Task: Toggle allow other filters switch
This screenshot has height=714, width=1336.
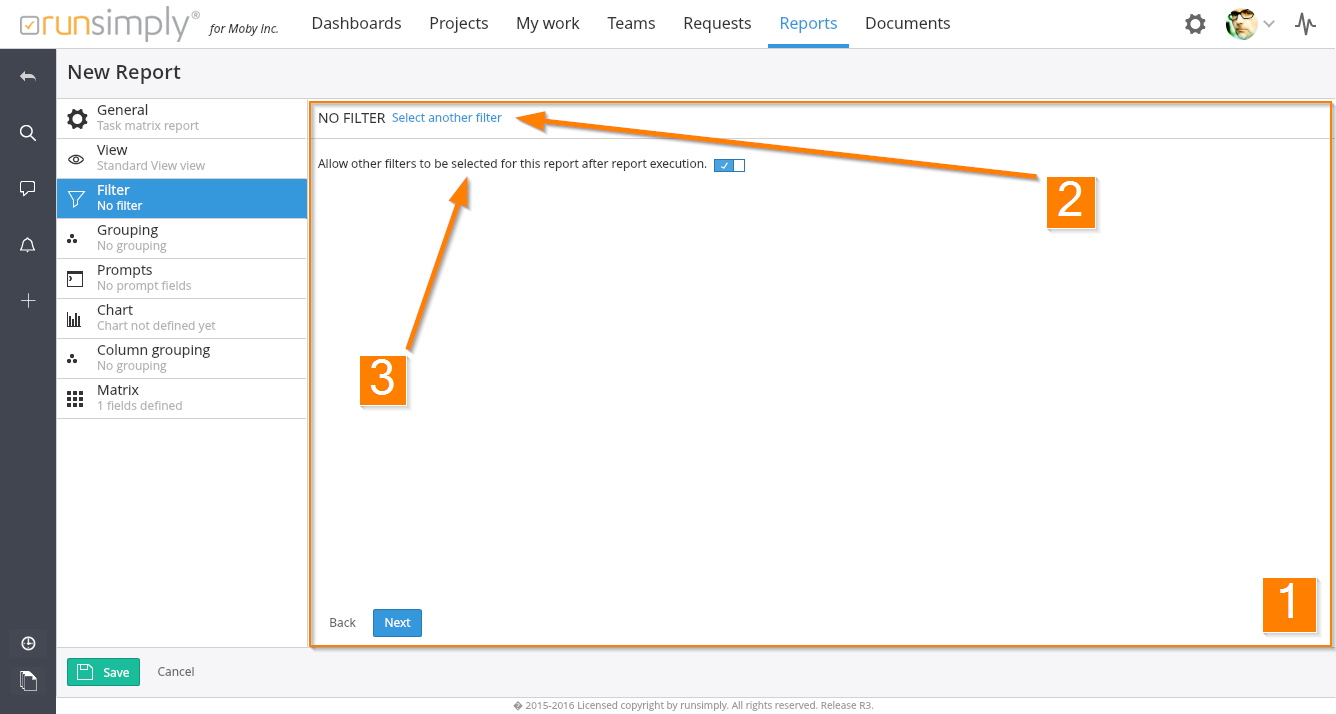Action: pos(729,165)
